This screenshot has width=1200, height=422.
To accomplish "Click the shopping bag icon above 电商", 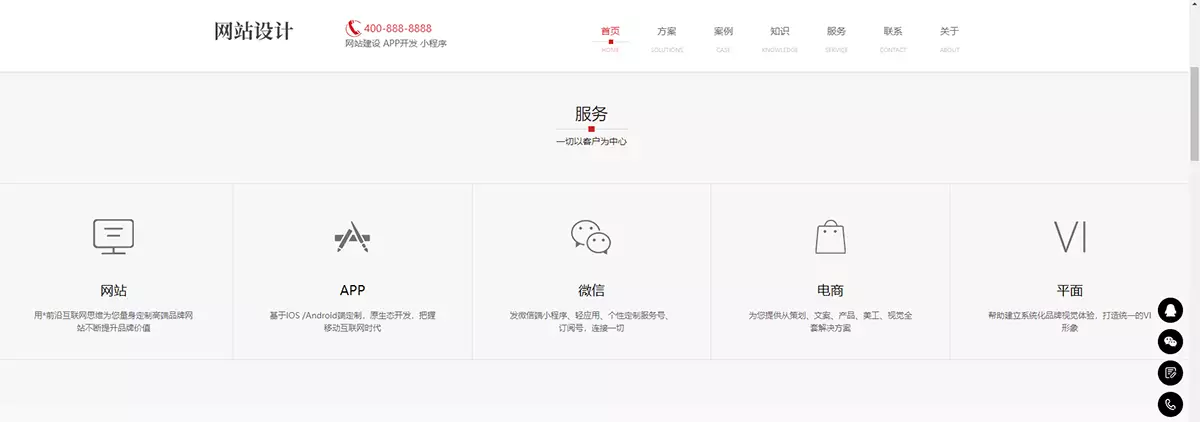I will [830, 237].
